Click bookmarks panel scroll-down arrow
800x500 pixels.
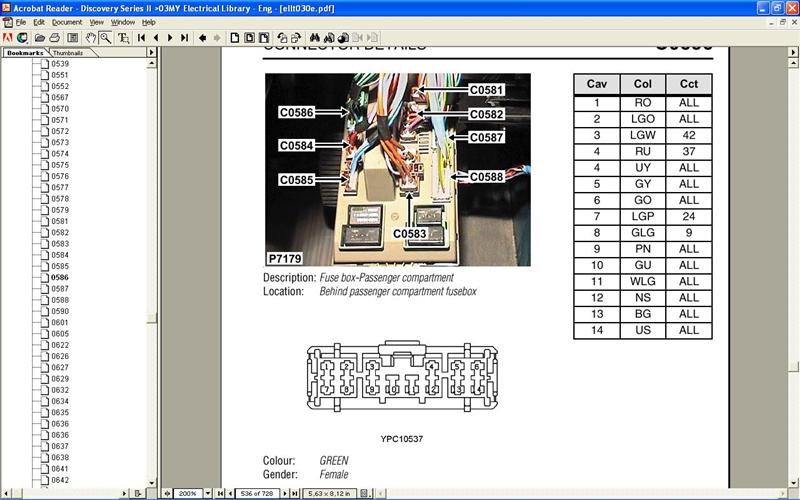tap(152, 483)
